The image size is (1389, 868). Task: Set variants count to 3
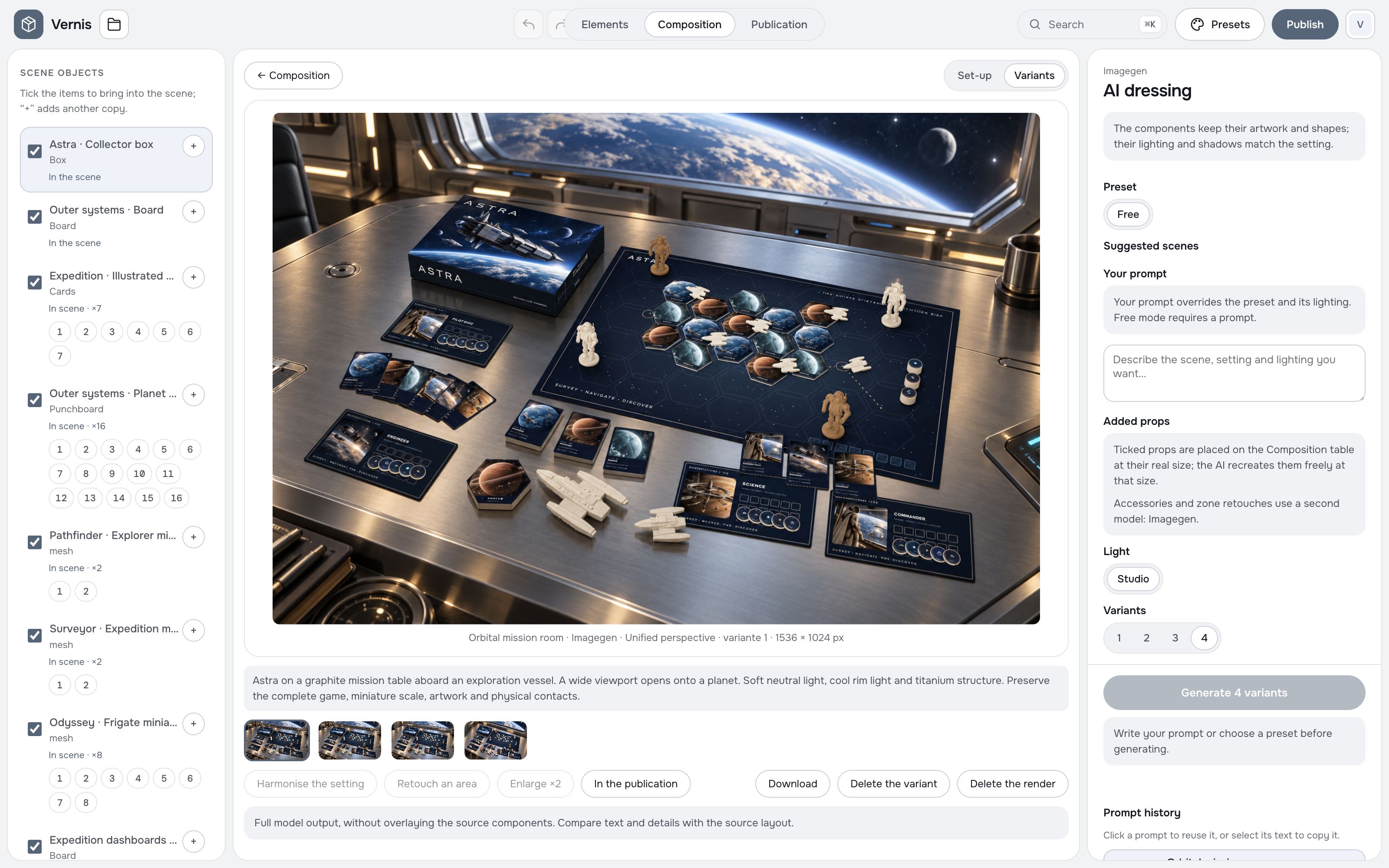[1175, 638]
